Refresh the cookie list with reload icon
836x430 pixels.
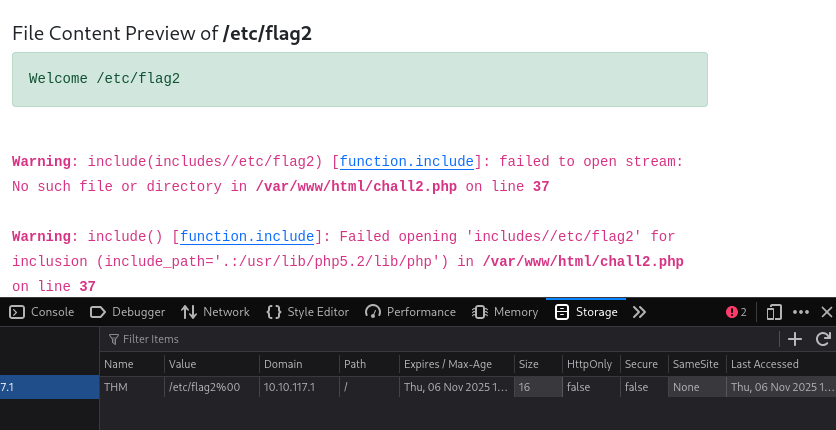[x=823, y=339]
